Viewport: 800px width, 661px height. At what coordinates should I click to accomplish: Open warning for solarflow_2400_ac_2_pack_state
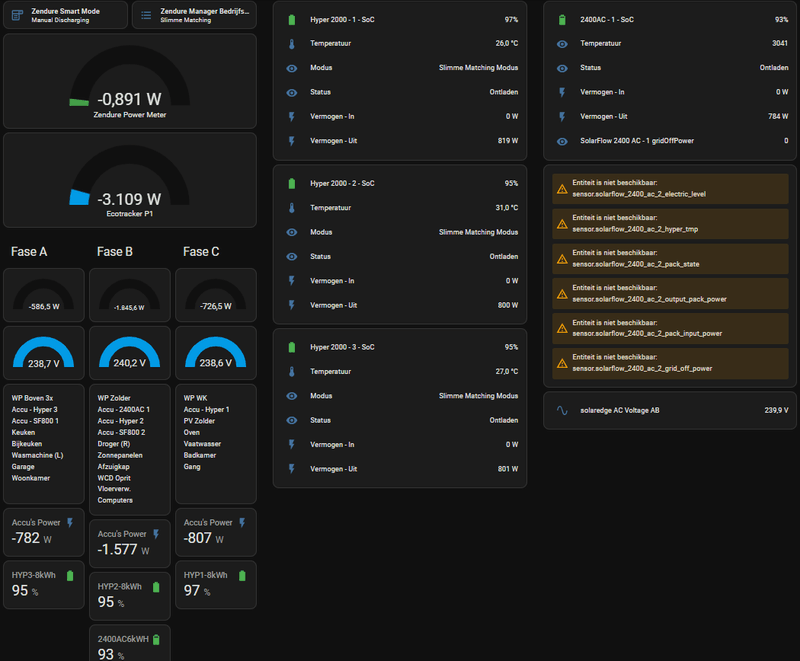click(670, 259)
